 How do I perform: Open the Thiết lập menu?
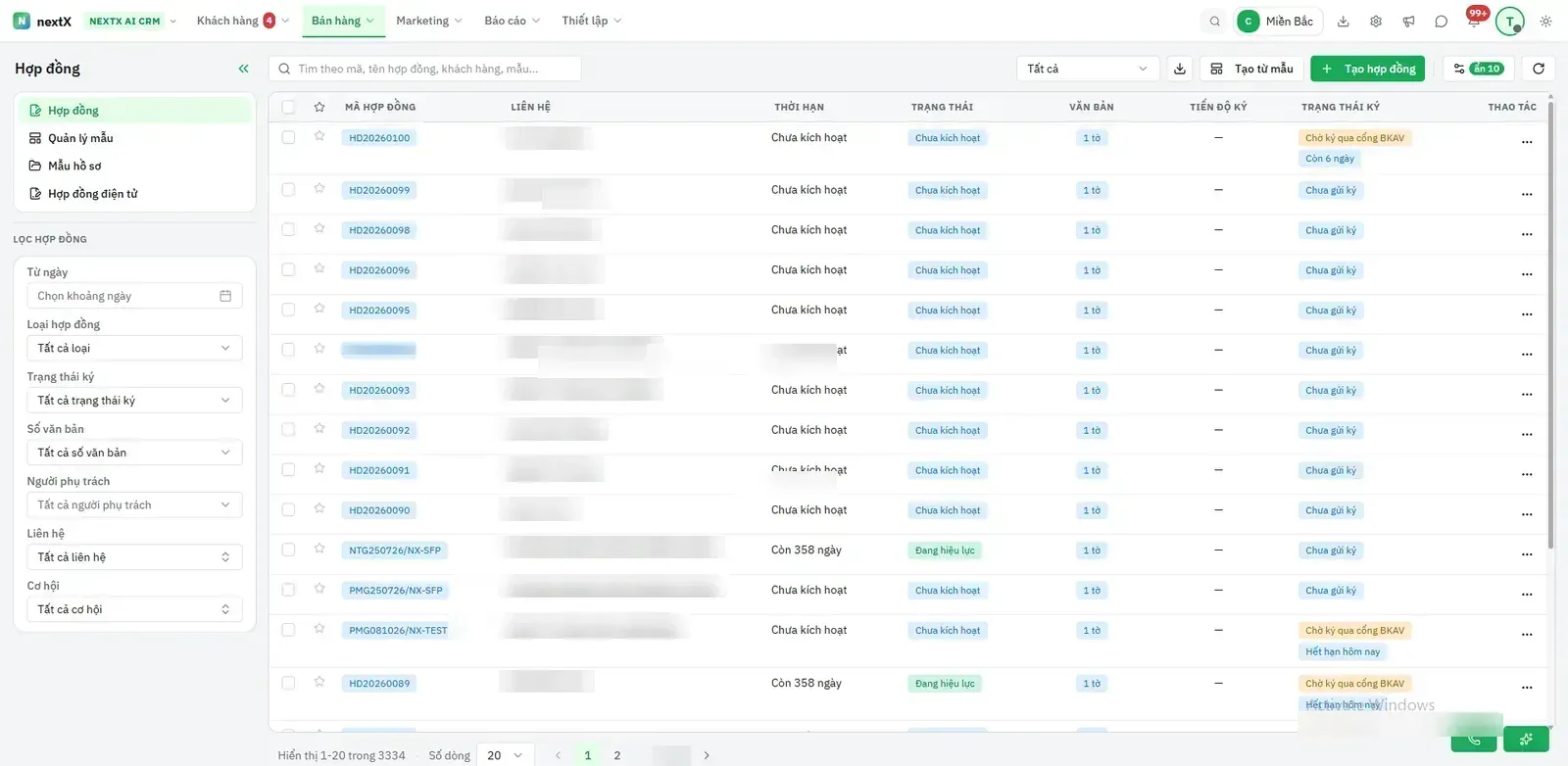pyautogui.click(x=592, y=21)
